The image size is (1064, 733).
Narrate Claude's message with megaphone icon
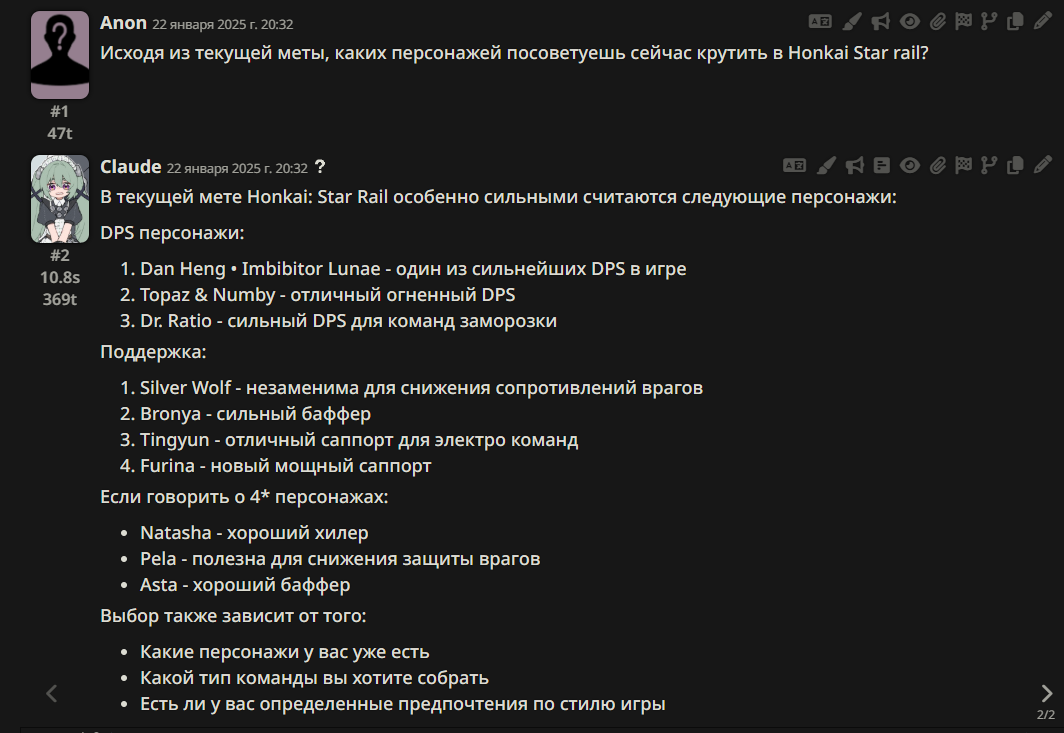[854, 166]
